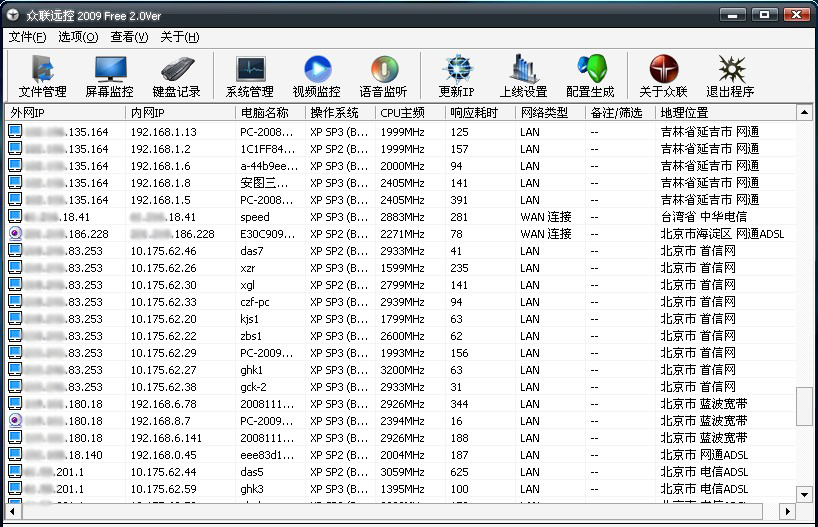Open 上线设置 online settings
818x527 pixels.
[523, 76]
